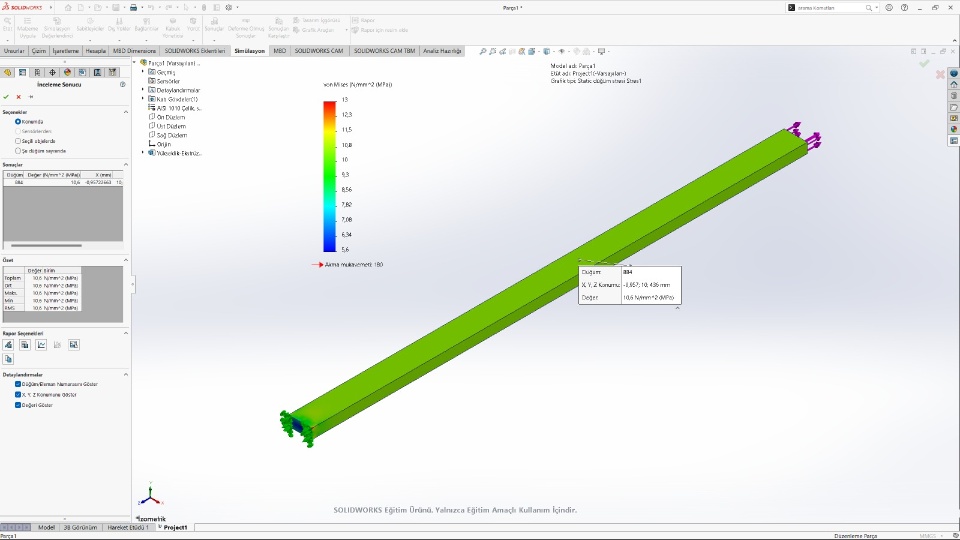Switch to Hareket Etüdü 1 tab
The width and height of the screenshot is (960, 540).
coord(128,527)
